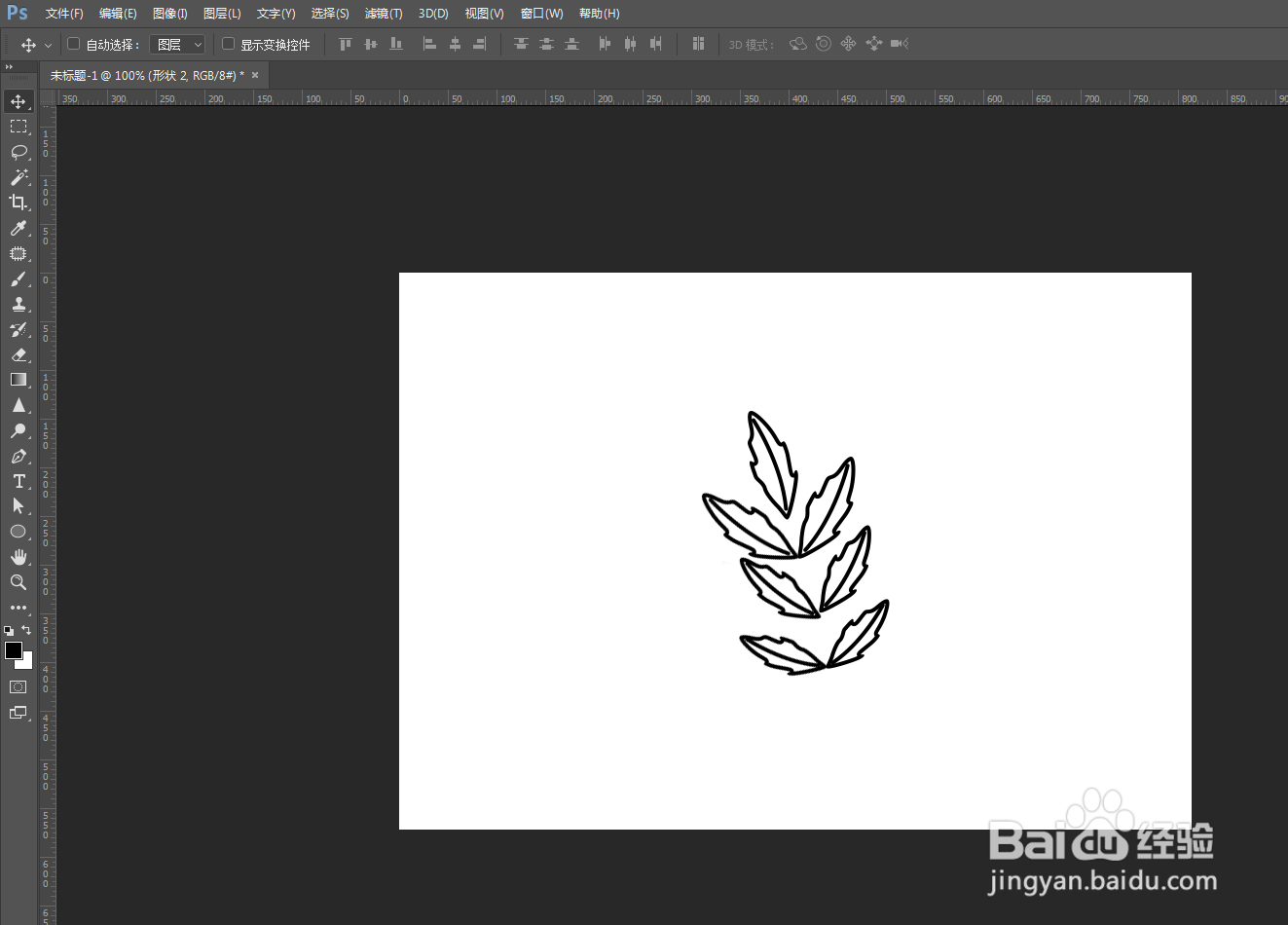Select the Lasso tool
1288x925 pixels.
click(18, 152)
